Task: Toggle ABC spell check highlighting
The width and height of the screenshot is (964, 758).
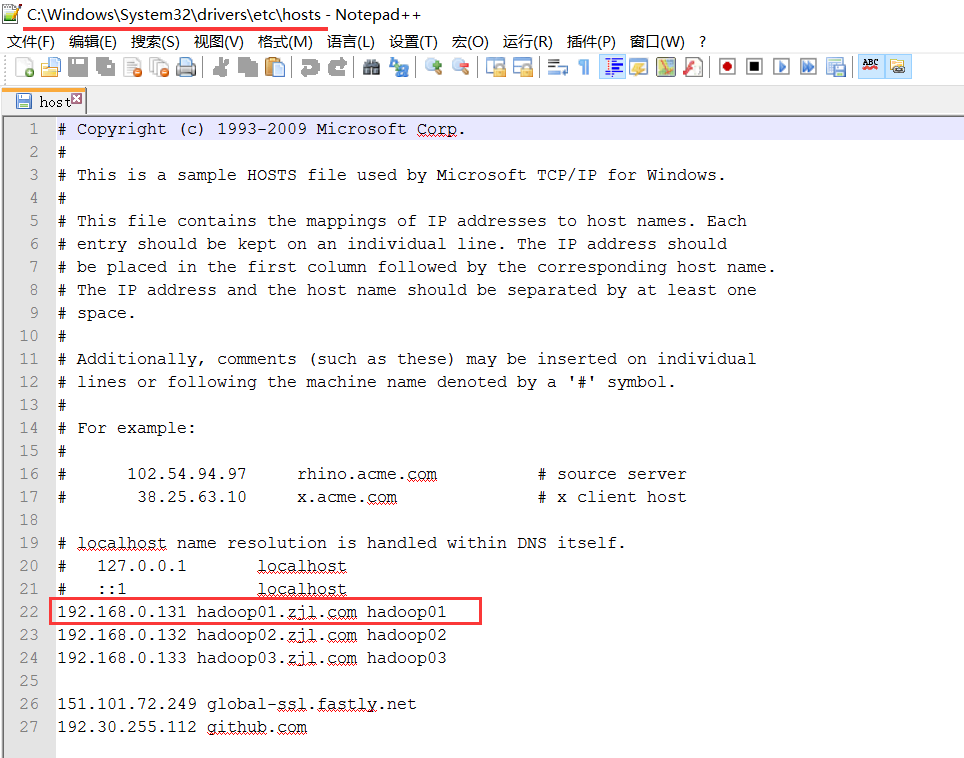Action: pos(871,67)
